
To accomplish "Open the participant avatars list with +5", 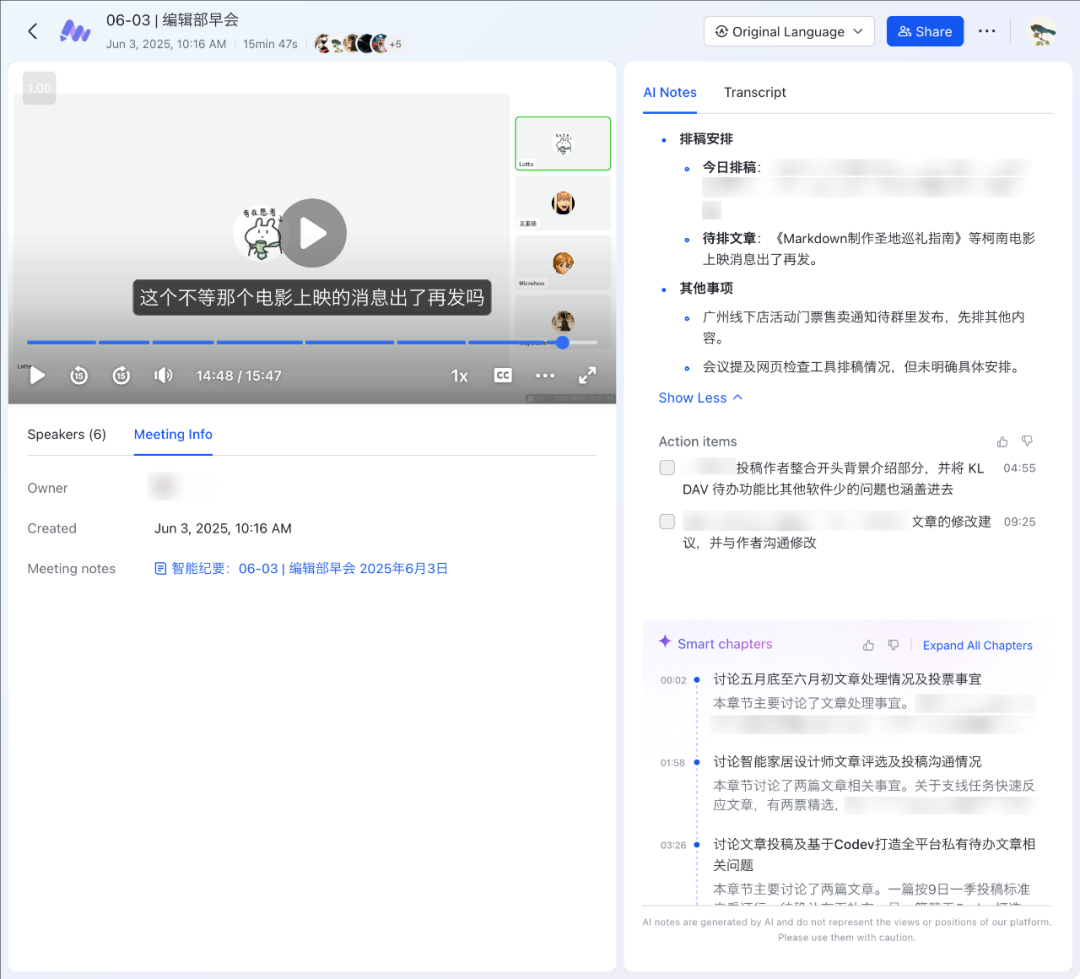I will tap(357, 43).
